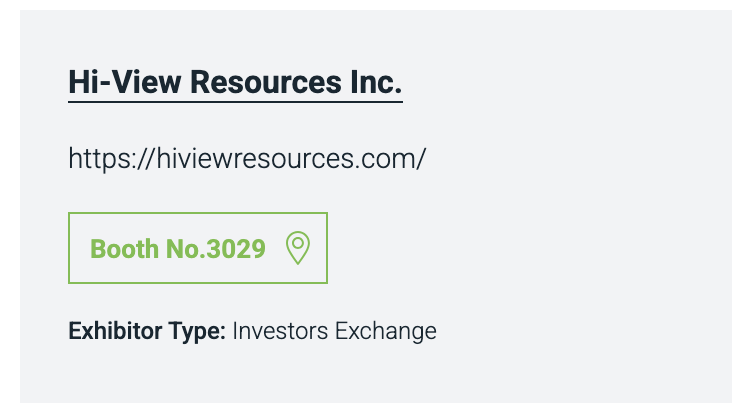Click the Investors Exchange text
The width and height of the screenshot is (742, 414).
pos(334,330)
